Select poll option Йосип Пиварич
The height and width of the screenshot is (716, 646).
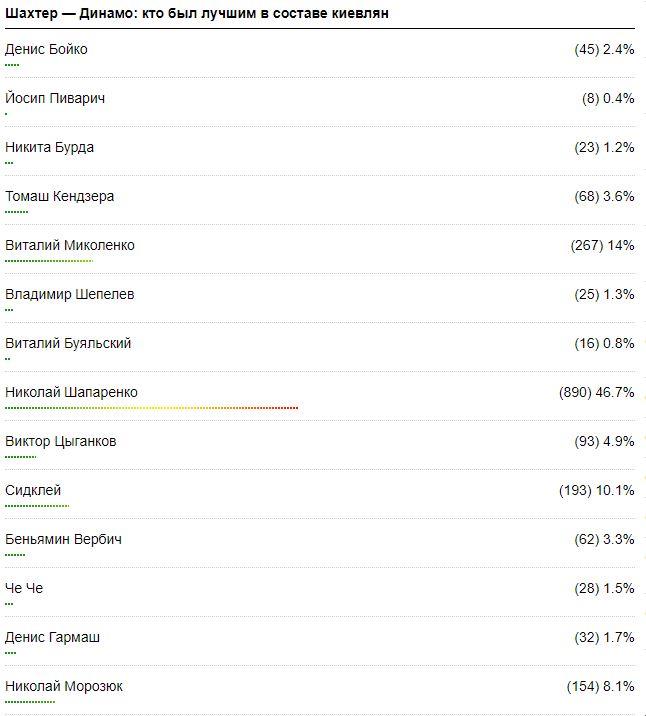click(x=55, y=98)
